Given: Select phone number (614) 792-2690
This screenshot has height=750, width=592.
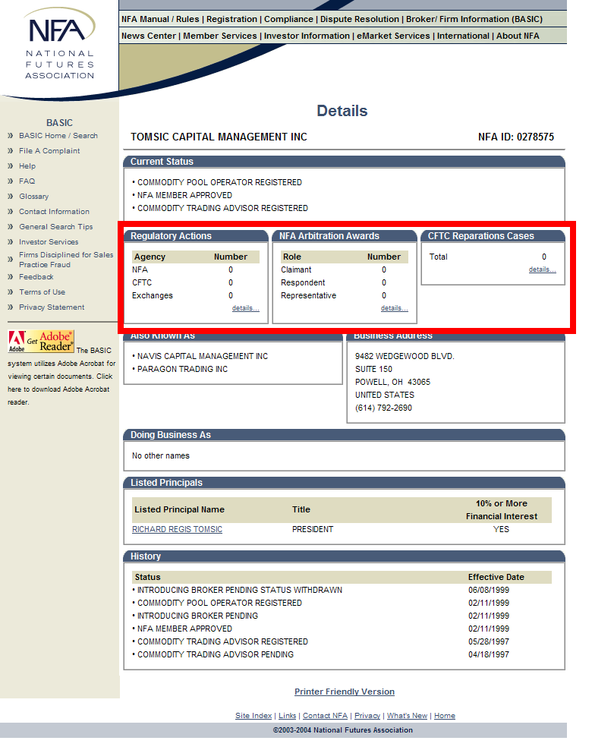Looking at the screenshot, I should tap(384, 408).
